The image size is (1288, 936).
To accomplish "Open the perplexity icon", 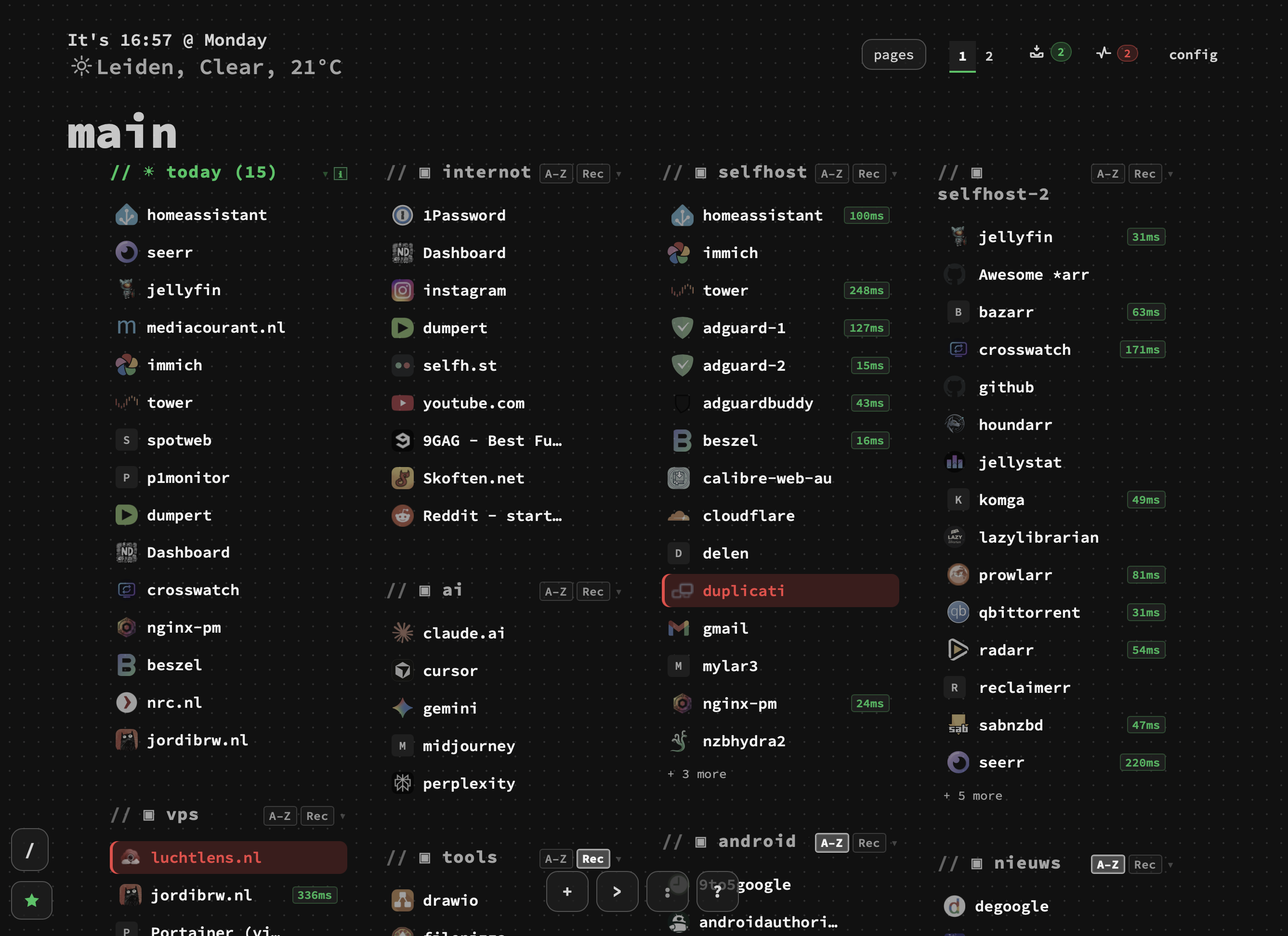I will pos(403,783).
